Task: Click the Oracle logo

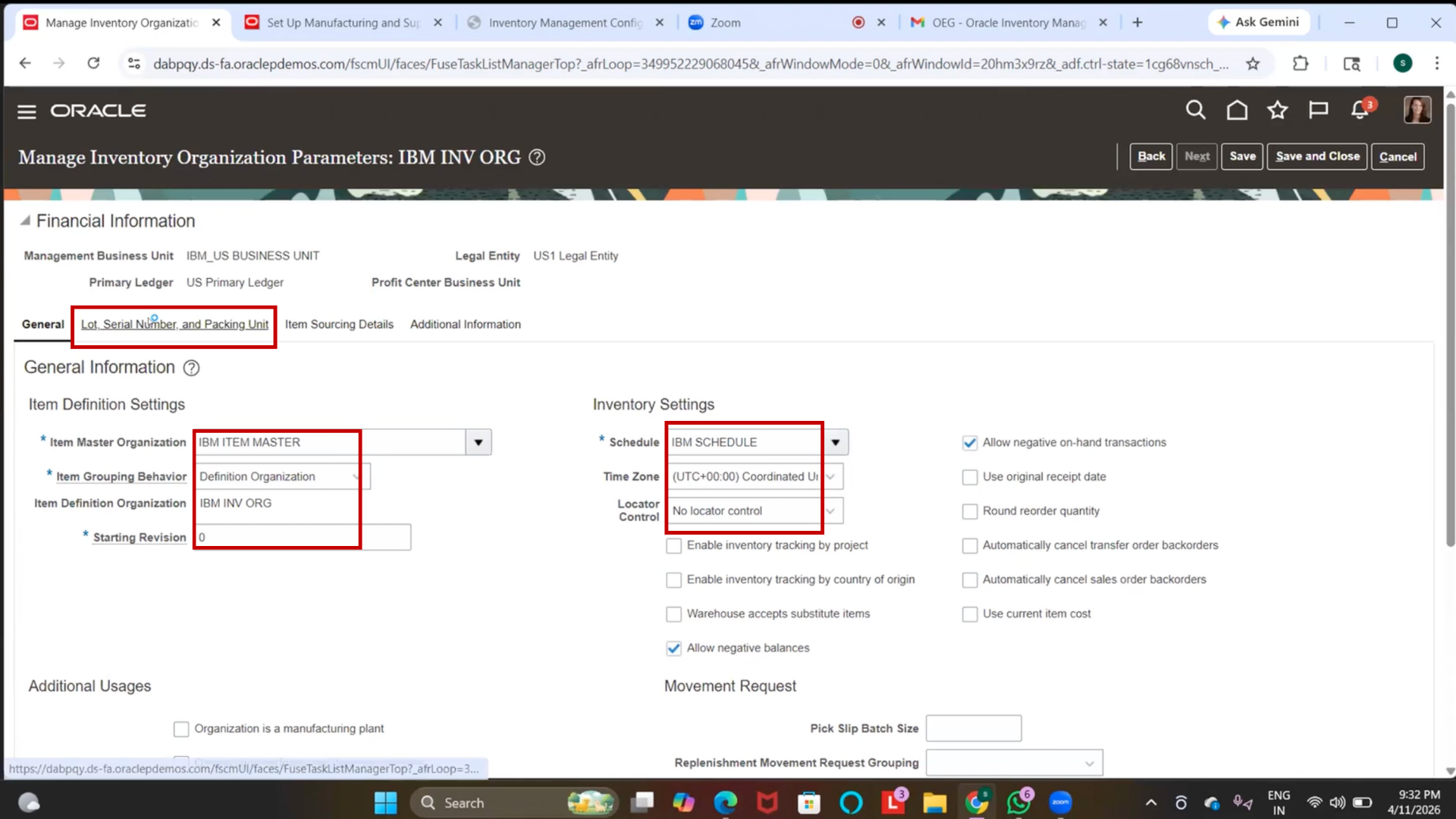Action: pyautogui.click(x=99, y=111)
